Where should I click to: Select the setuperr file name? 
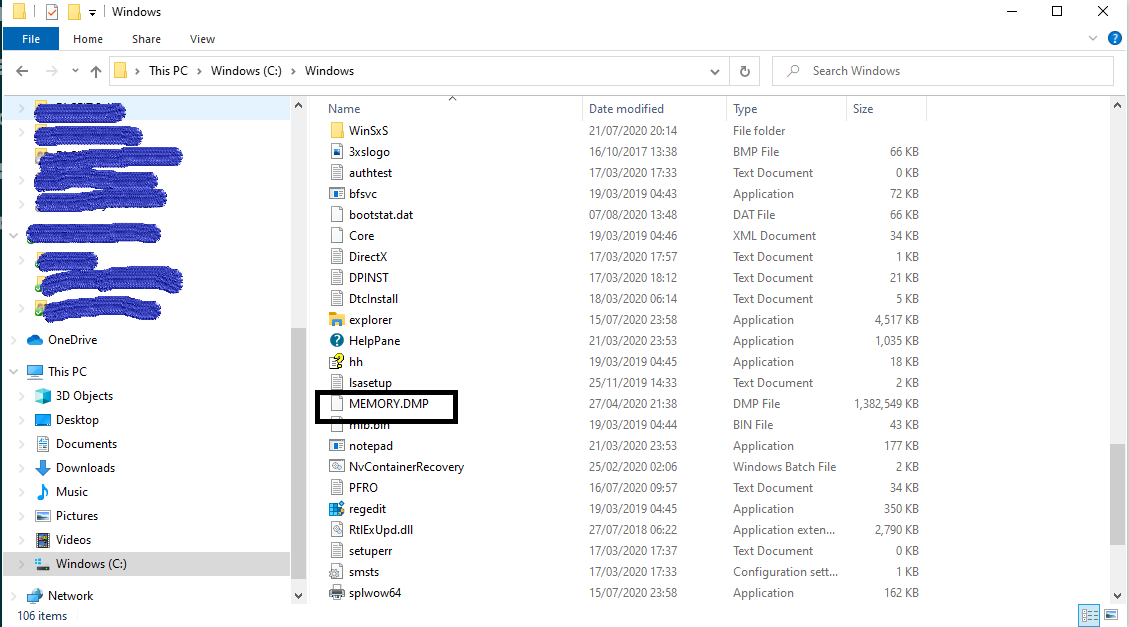(x=371, y=551)
